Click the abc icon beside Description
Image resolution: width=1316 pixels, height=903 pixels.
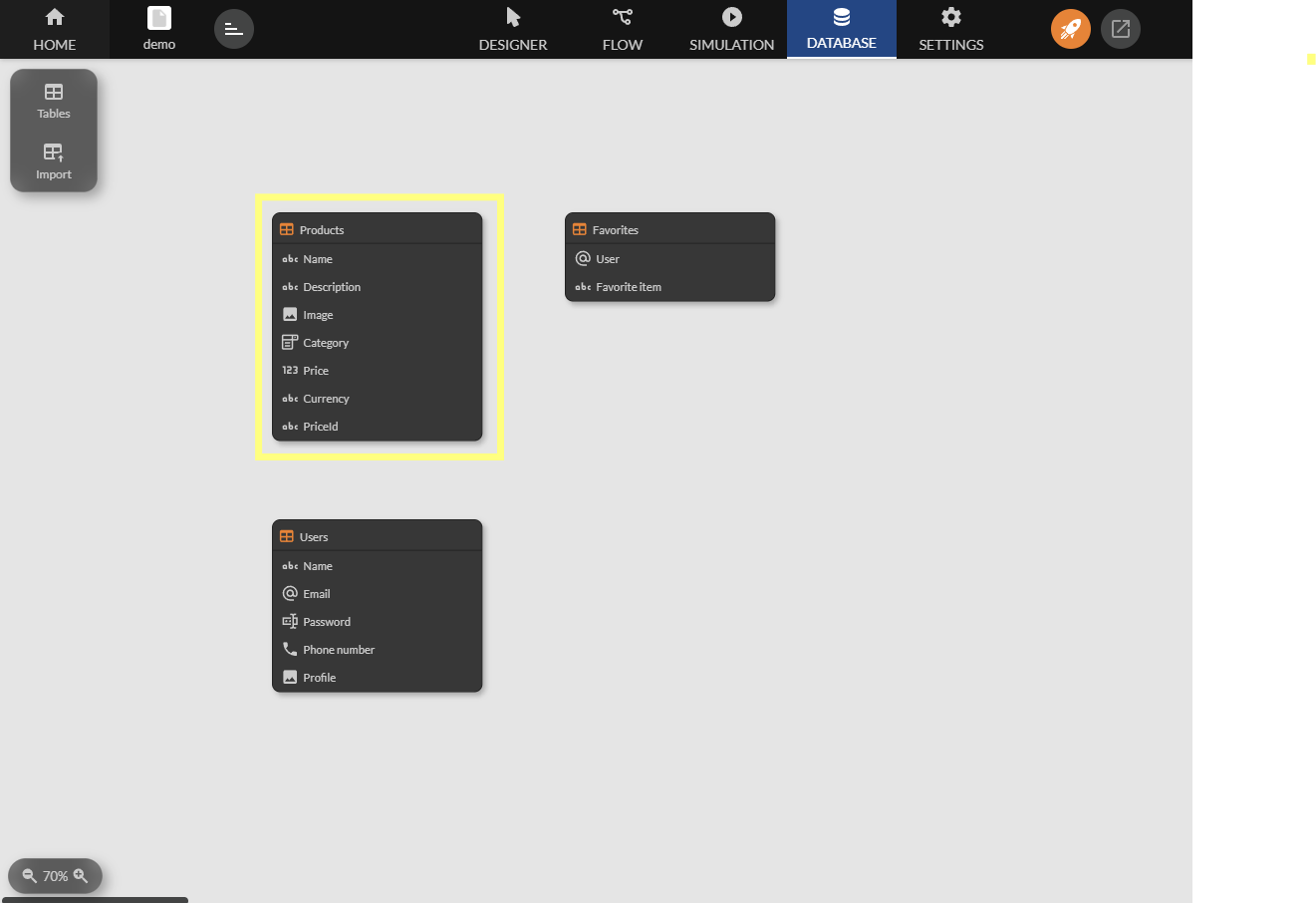[x=290, y=287]
